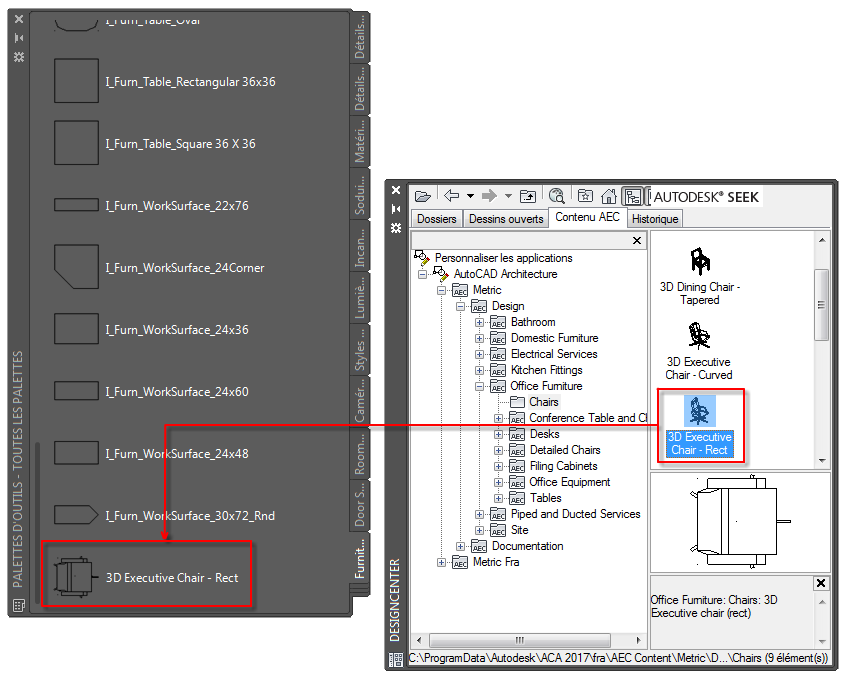
Task: Collapse the Design node
Action: (x=460, y=306)
